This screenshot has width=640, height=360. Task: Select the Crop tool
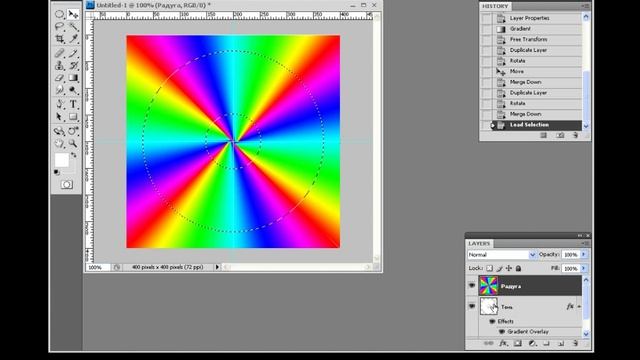(60, 39)
